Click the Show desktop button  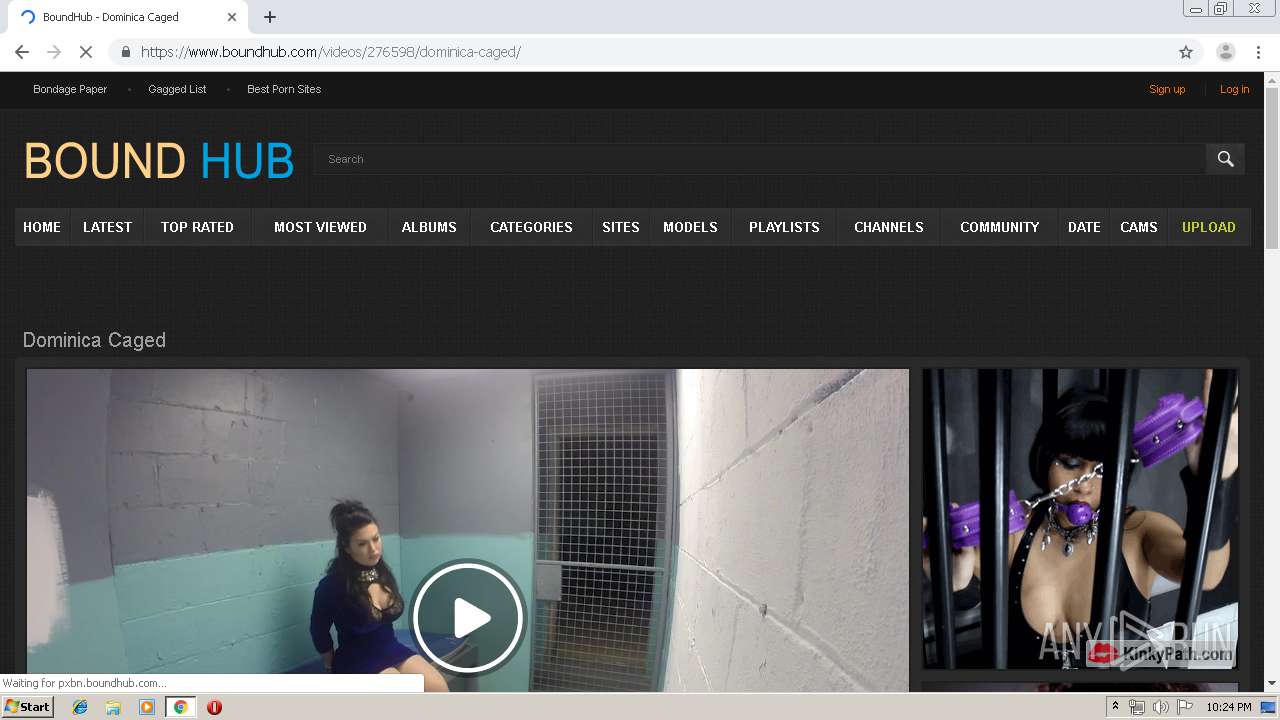1269,707
